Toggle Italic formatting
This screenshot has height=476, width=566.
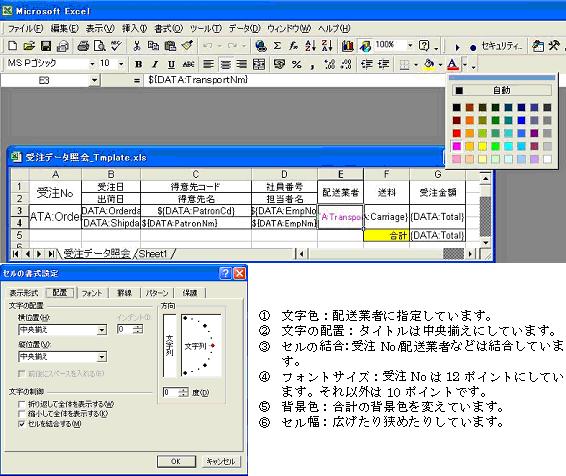click(x=155, y=65)
